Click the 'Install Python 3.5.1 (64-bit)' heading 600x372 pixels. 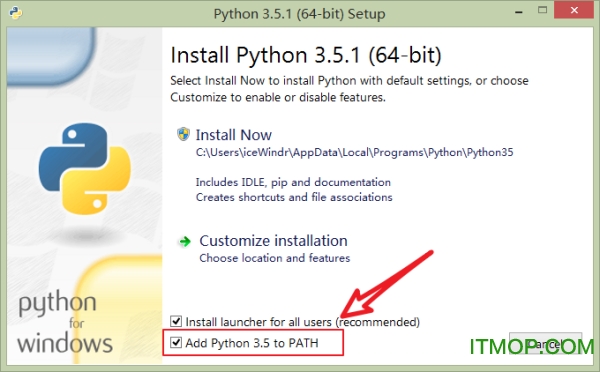pos(306,55)
